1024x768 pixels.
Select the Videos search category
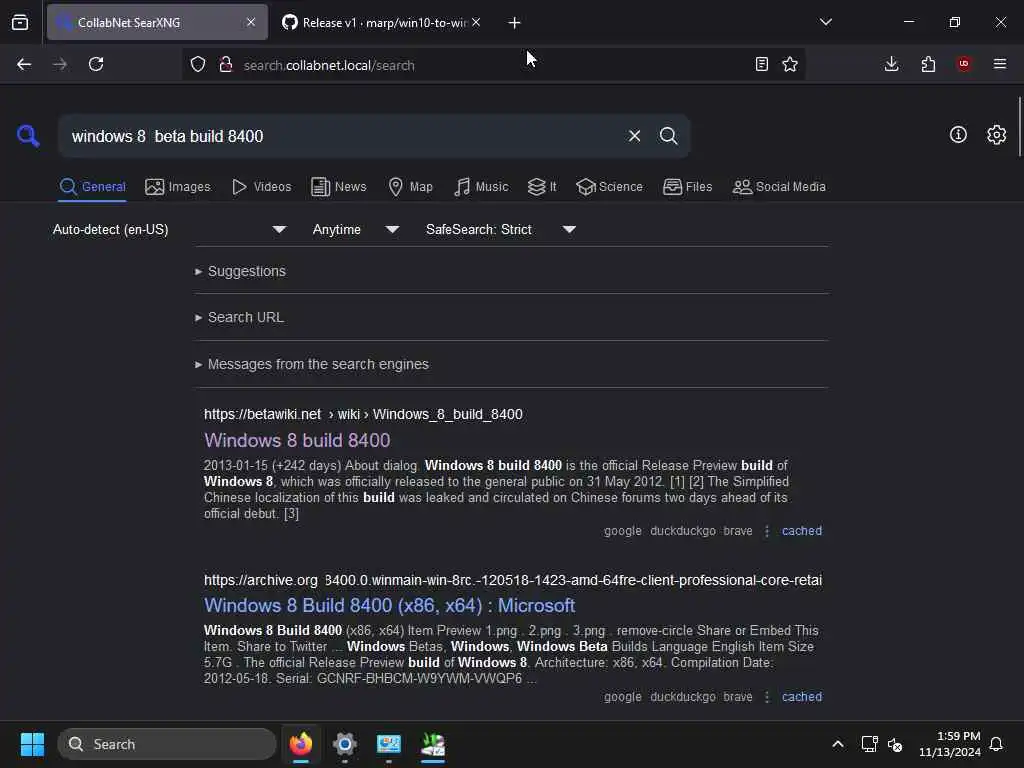tap(261, 187)
